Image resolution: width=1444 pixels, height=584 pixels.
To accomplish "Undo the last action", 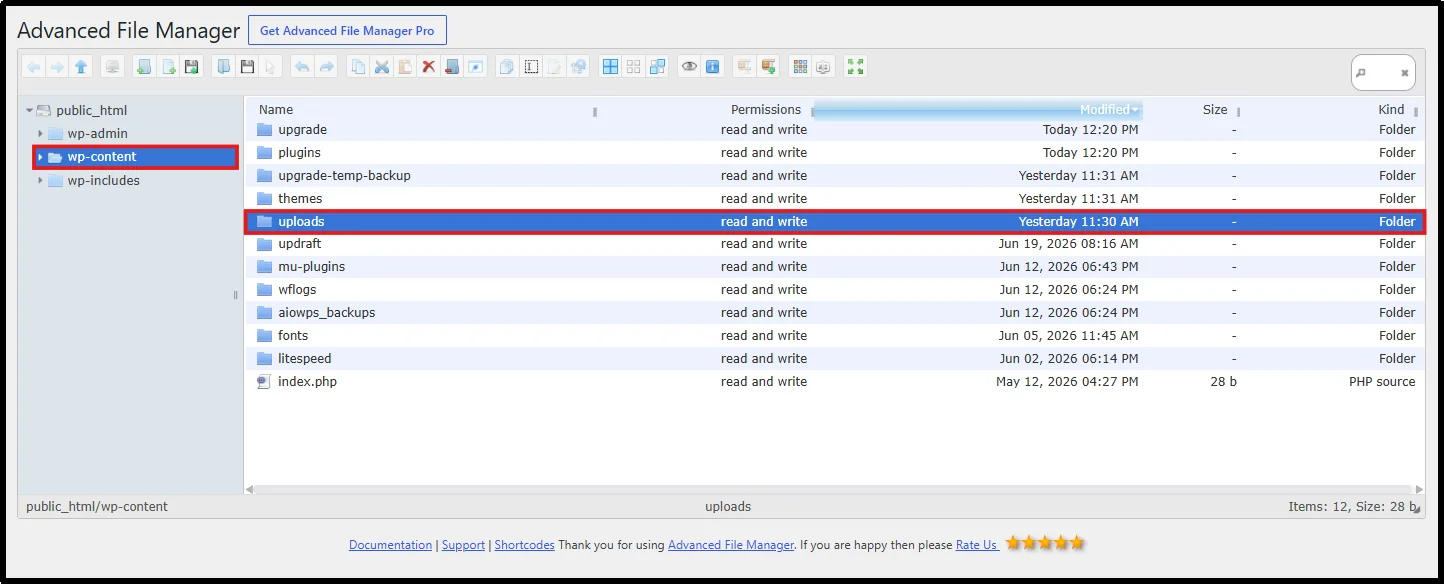I will [302, 67].
